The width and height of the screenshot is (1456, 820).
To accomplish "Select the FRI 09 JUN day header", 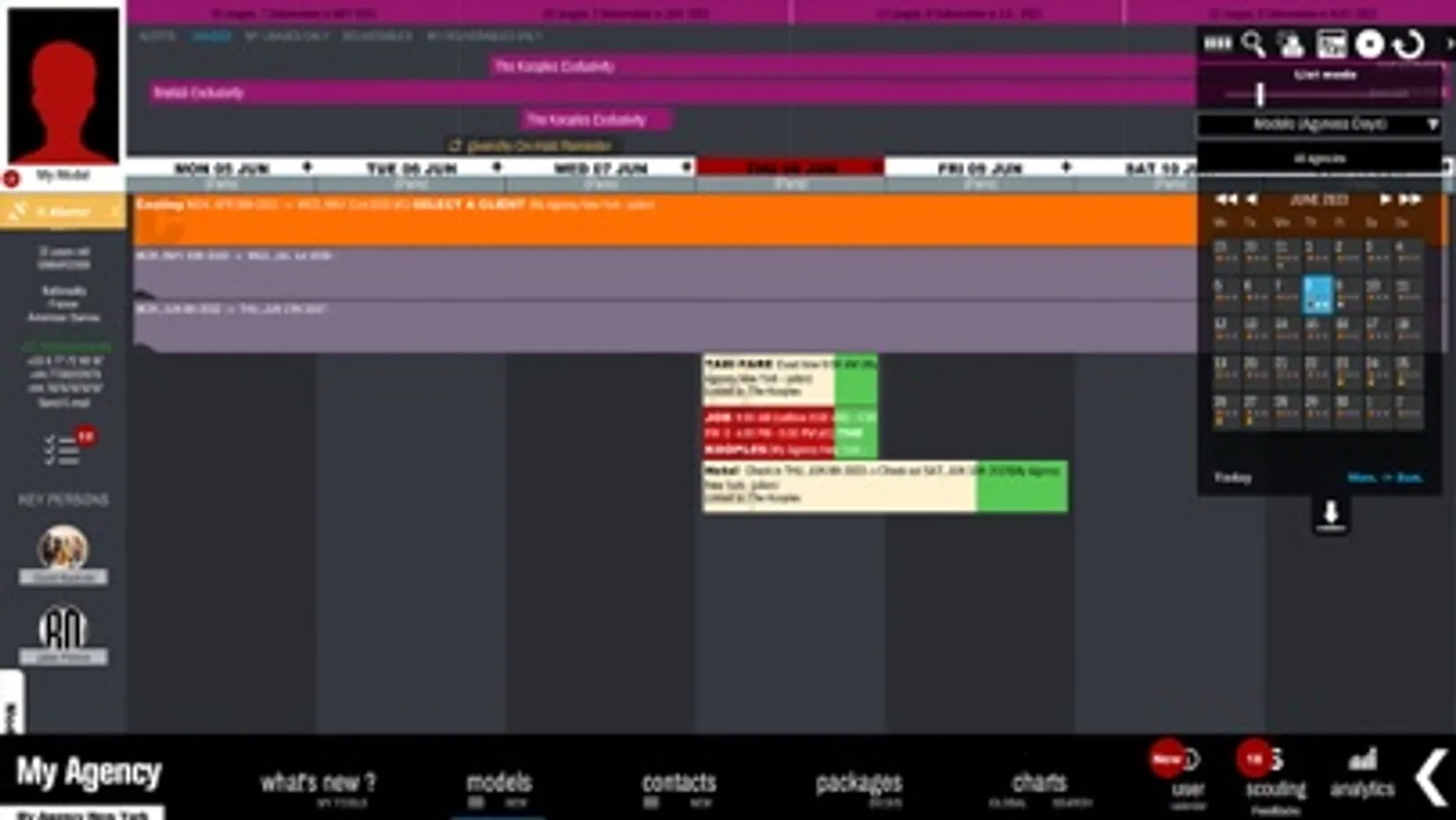I will pyautogui.click(x=980, y=169).
